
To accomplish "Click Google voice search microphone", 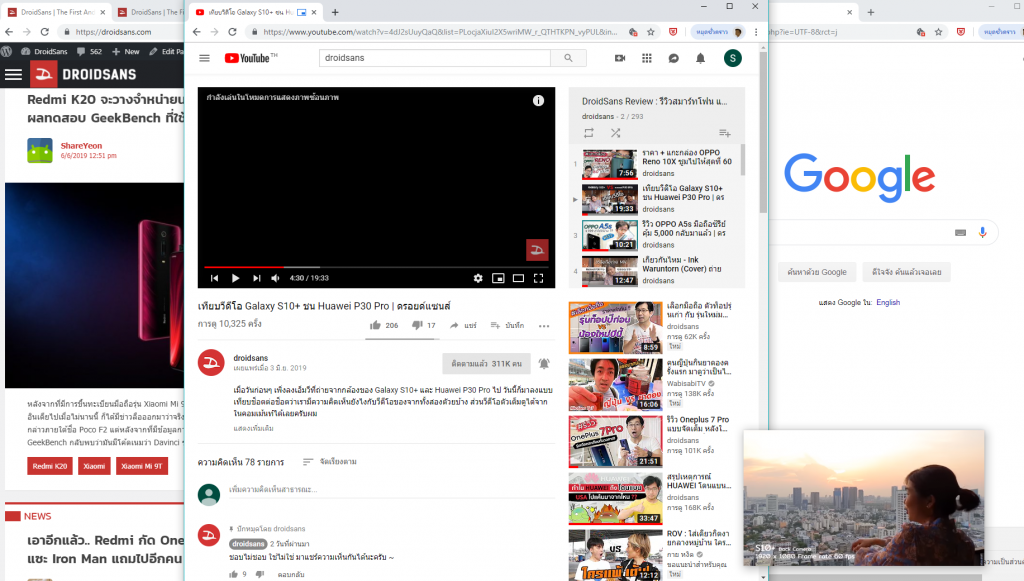I will [982, 232].
